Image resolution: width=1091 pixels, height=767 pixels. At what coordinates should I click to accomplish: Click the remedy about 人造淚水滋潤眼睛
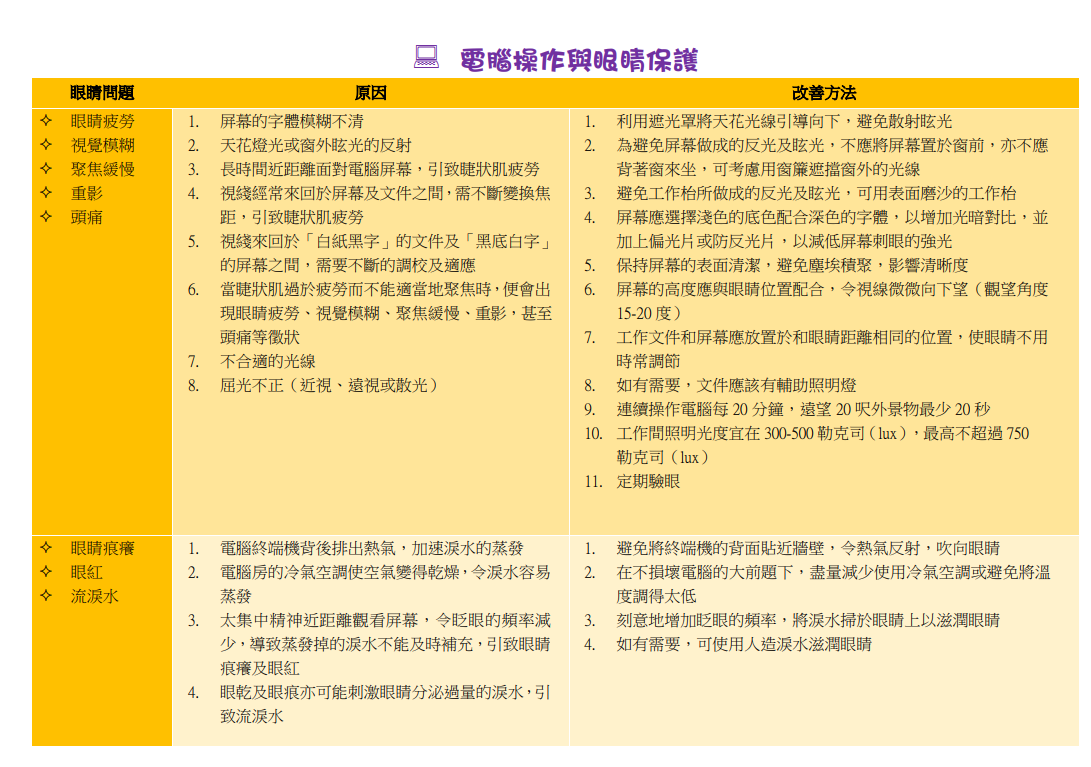pos(743,644)
